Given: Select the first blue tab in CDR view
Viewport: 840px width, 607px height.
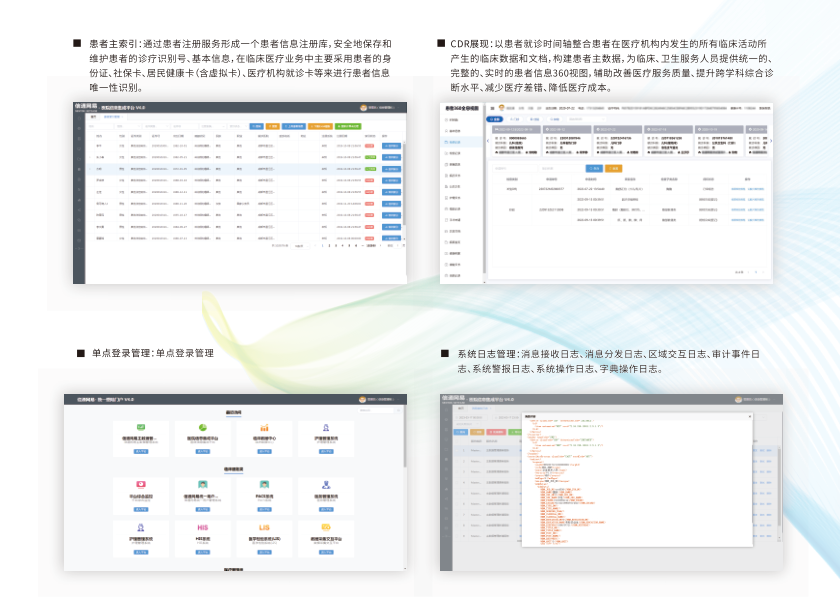Looking at the screenshot, I should 496,118.
